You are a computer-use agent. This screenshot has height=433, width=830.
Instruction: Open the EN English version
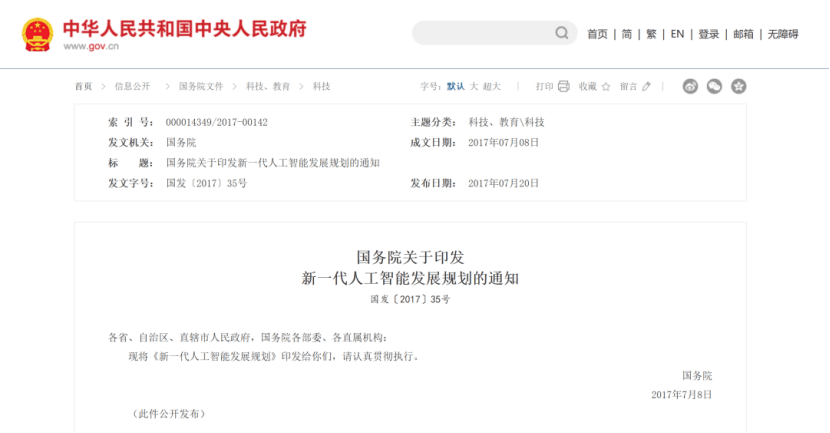[x=677, y=34]
